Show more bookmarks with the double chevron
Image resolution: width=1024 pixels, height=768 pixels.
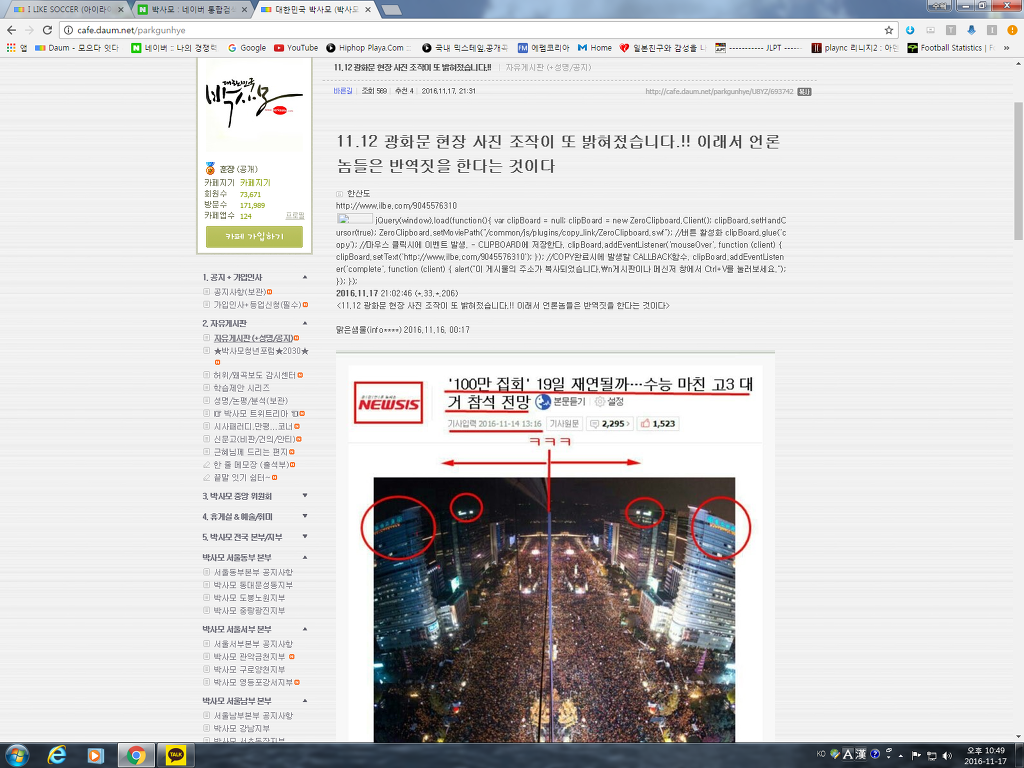click(1007, 48)
